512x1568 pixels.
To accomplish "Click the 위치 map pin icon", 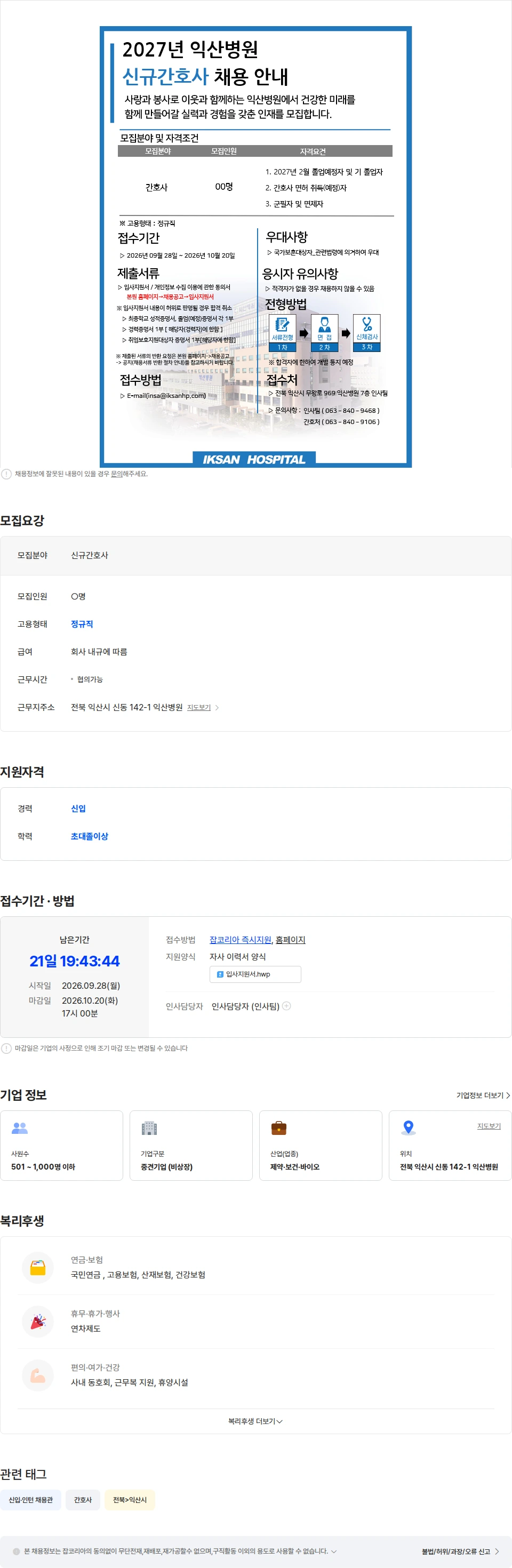I will 409,1128.
